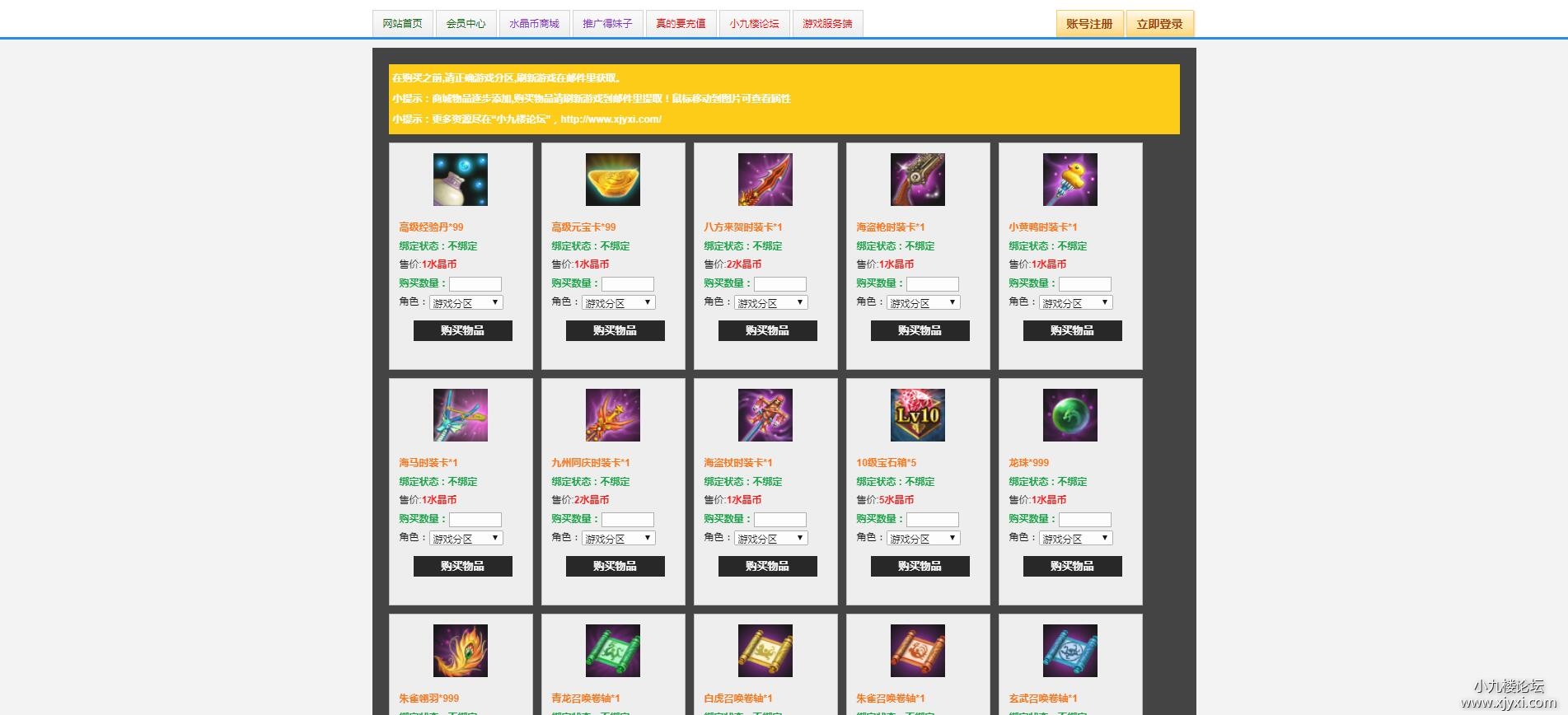This screenshot has width=1568, height=715.
Task: Open the game zone dropdown for 龙珠*999
Action: pos(1076,539)
